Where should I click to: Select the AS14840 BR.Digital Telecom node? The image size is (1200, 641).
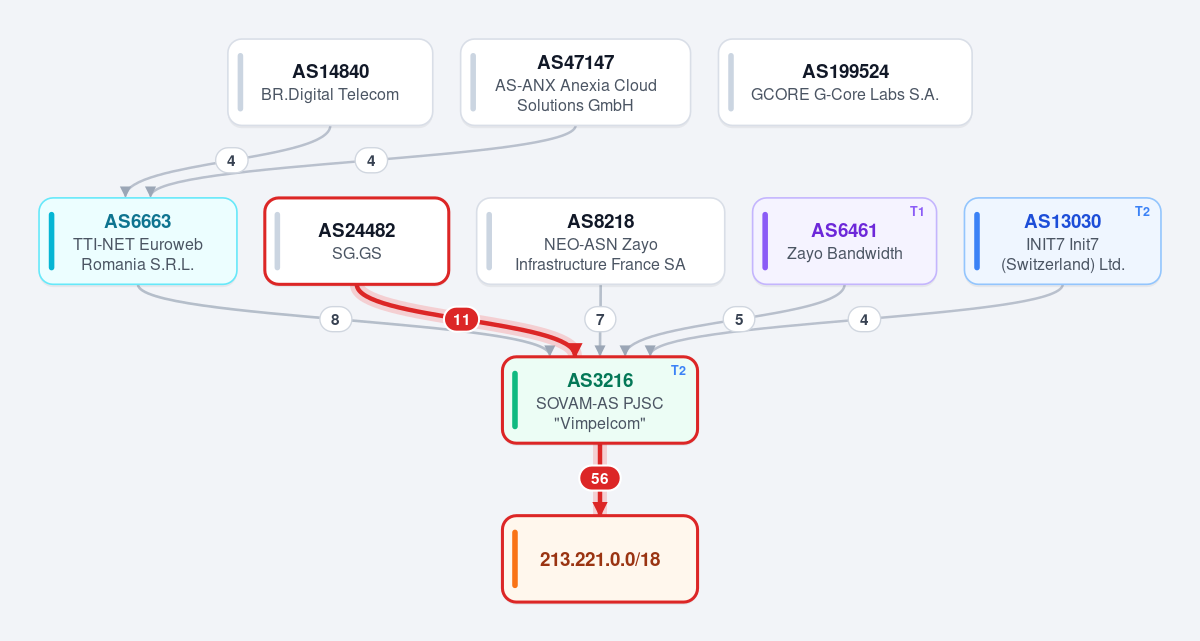point(330,82)
